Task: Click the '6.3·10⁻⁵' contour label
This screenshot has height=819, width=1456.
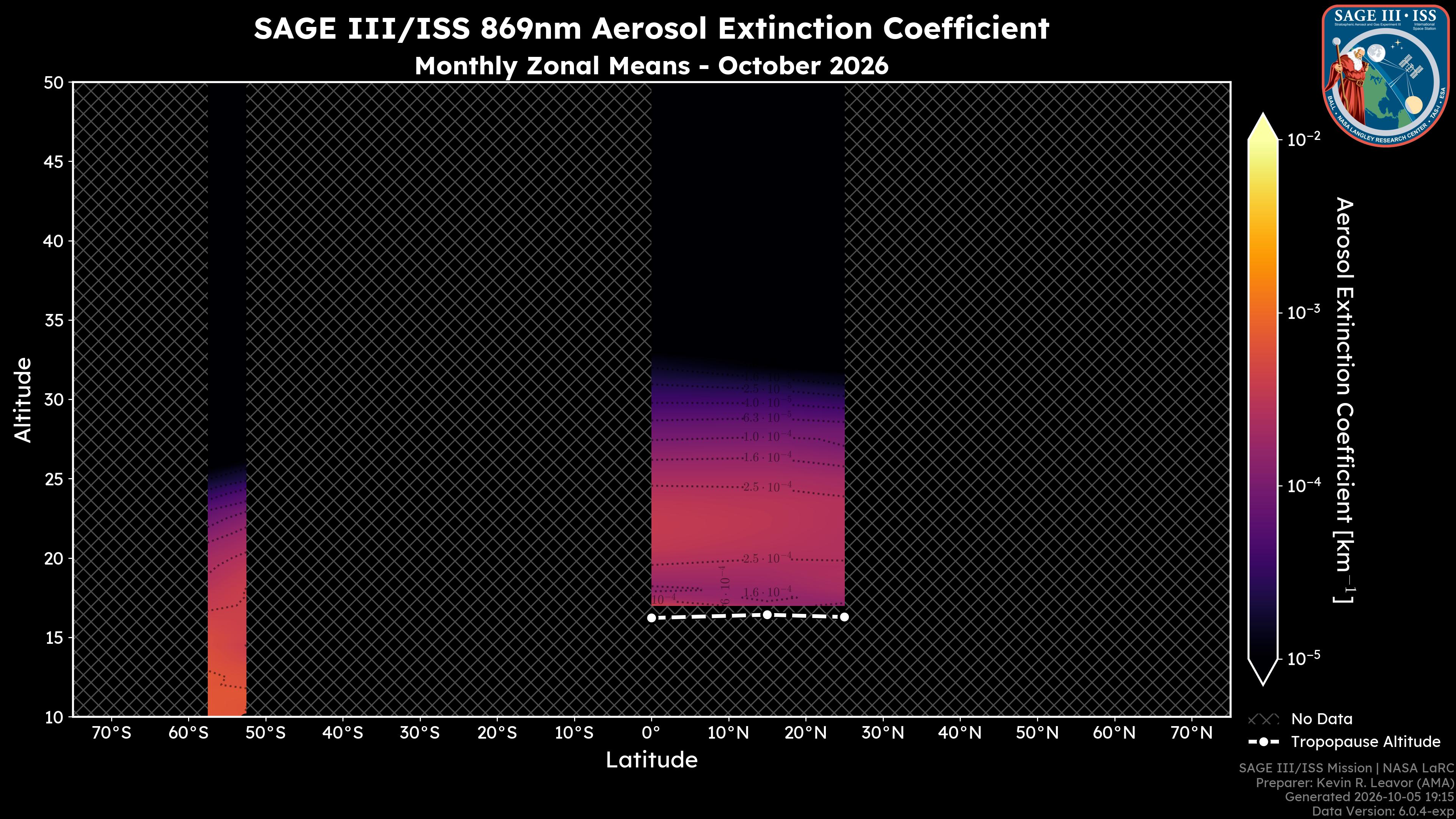Action: click(767, 418)
